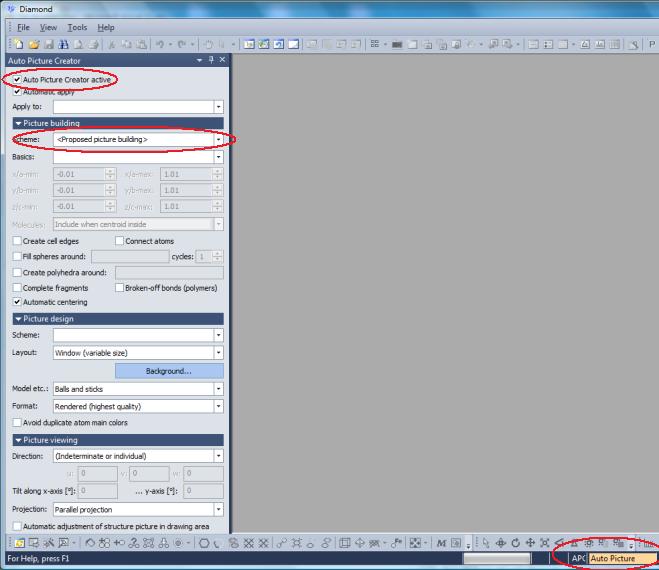Uncheck Auto Picture Creator active

17,79
